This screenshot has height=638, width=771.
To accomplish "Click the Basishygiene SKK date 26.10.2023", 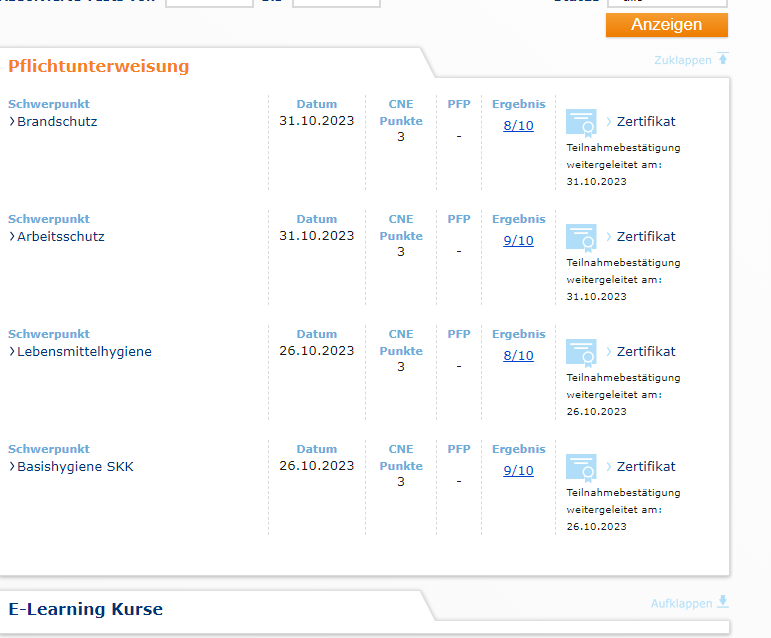I will tap(317, 466).
